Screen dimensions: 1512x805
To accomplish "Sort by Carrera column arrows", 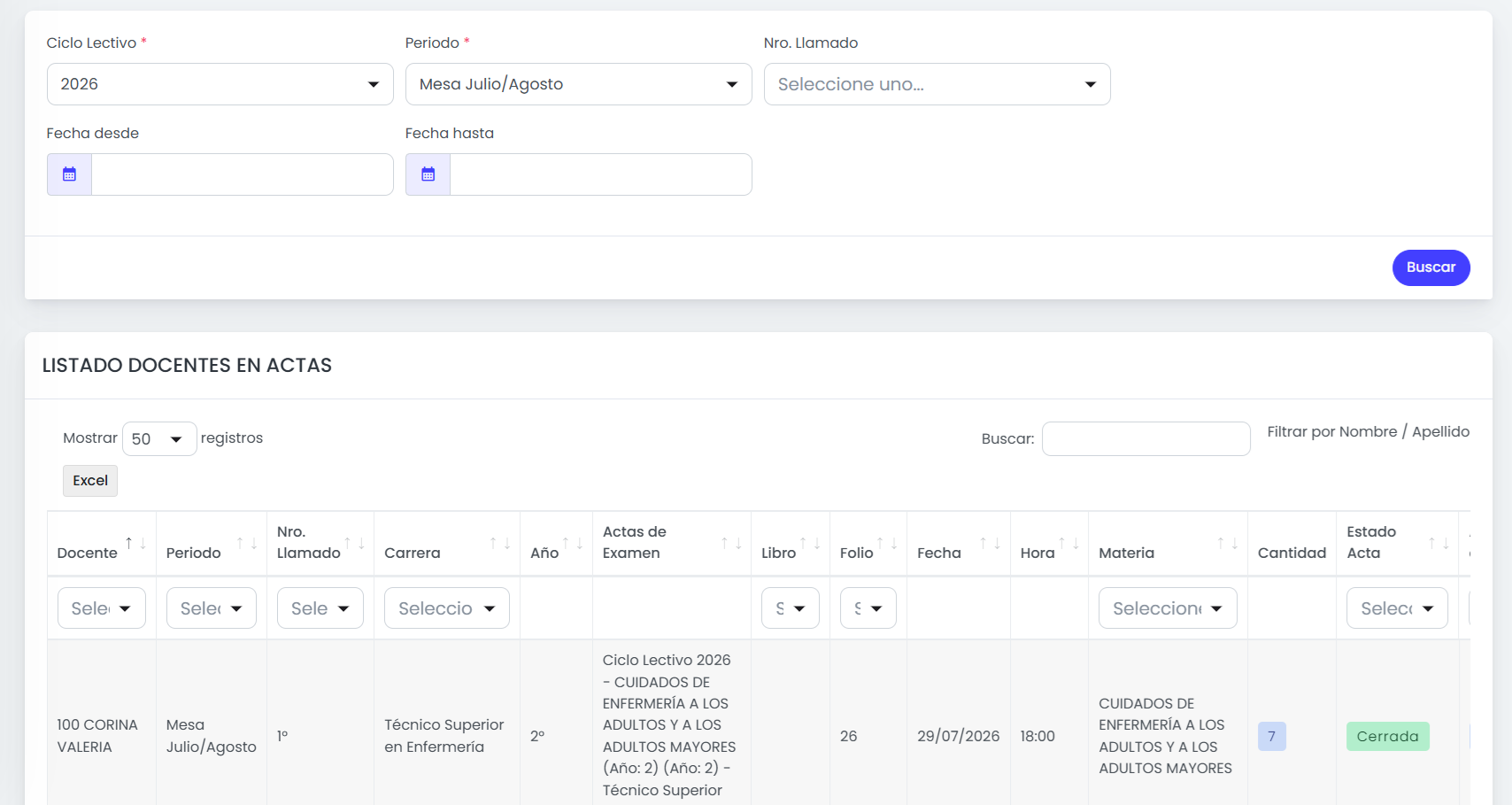I will point(500,543).
